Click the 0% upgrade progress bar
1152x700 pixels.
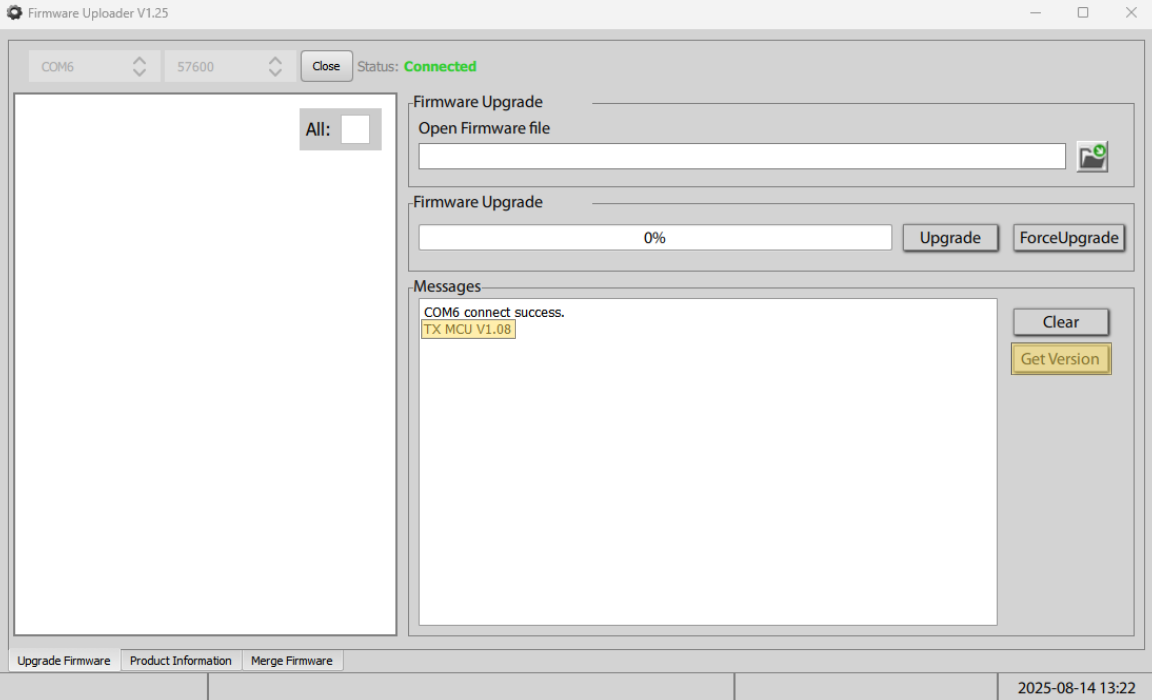coord(655,238)
